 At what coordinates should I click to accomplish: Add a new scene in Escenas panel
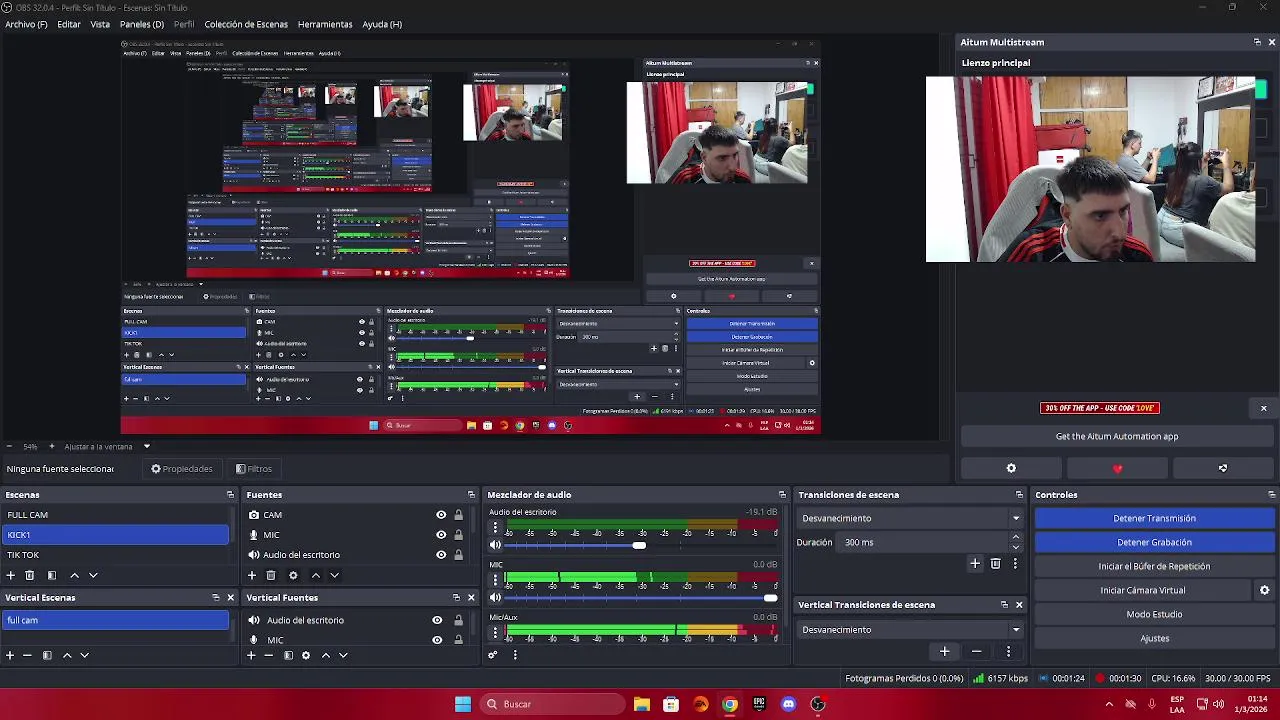click(11, 575)
